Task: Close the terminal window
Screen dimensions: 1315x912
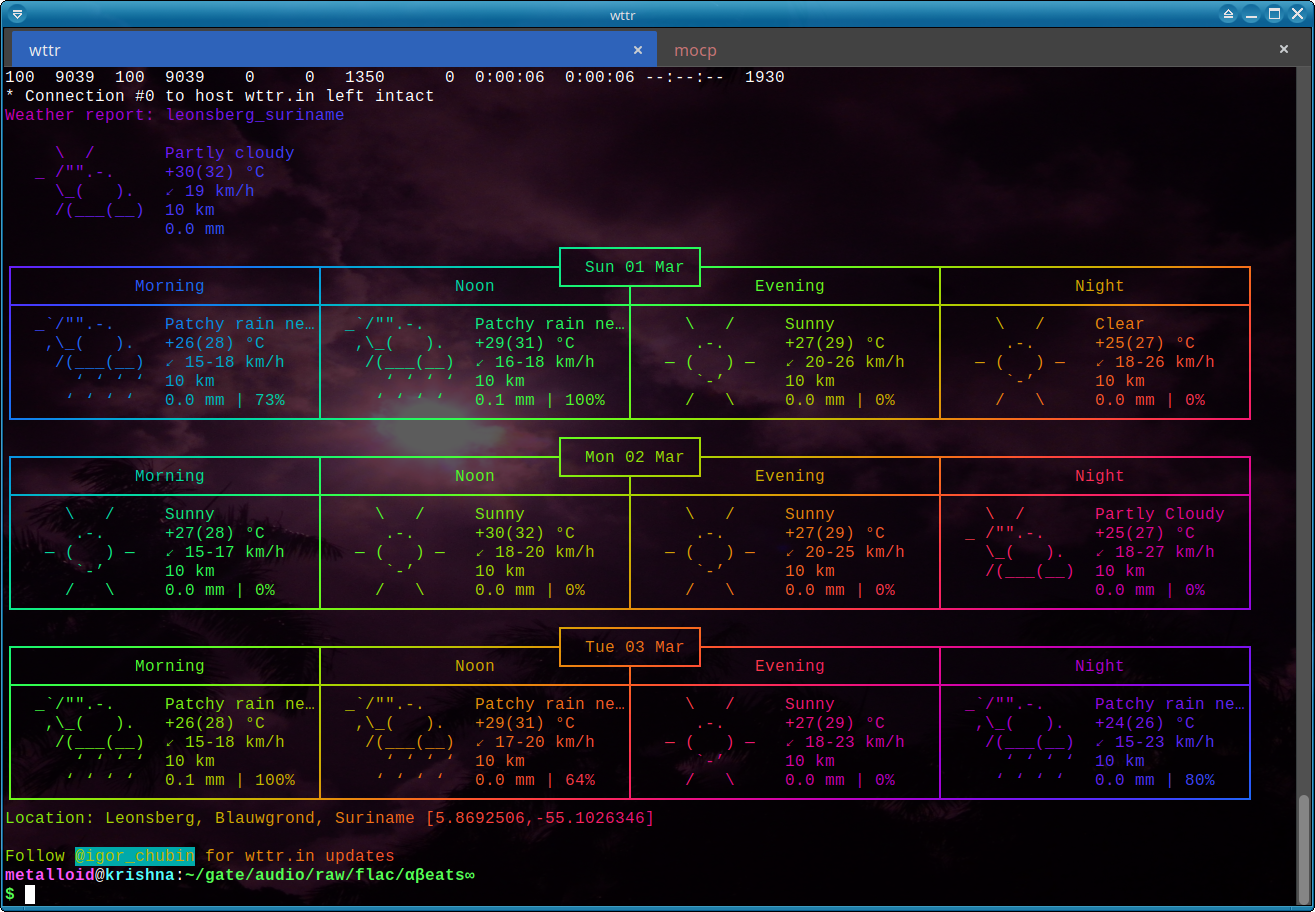Action: tap(1298, 14)
